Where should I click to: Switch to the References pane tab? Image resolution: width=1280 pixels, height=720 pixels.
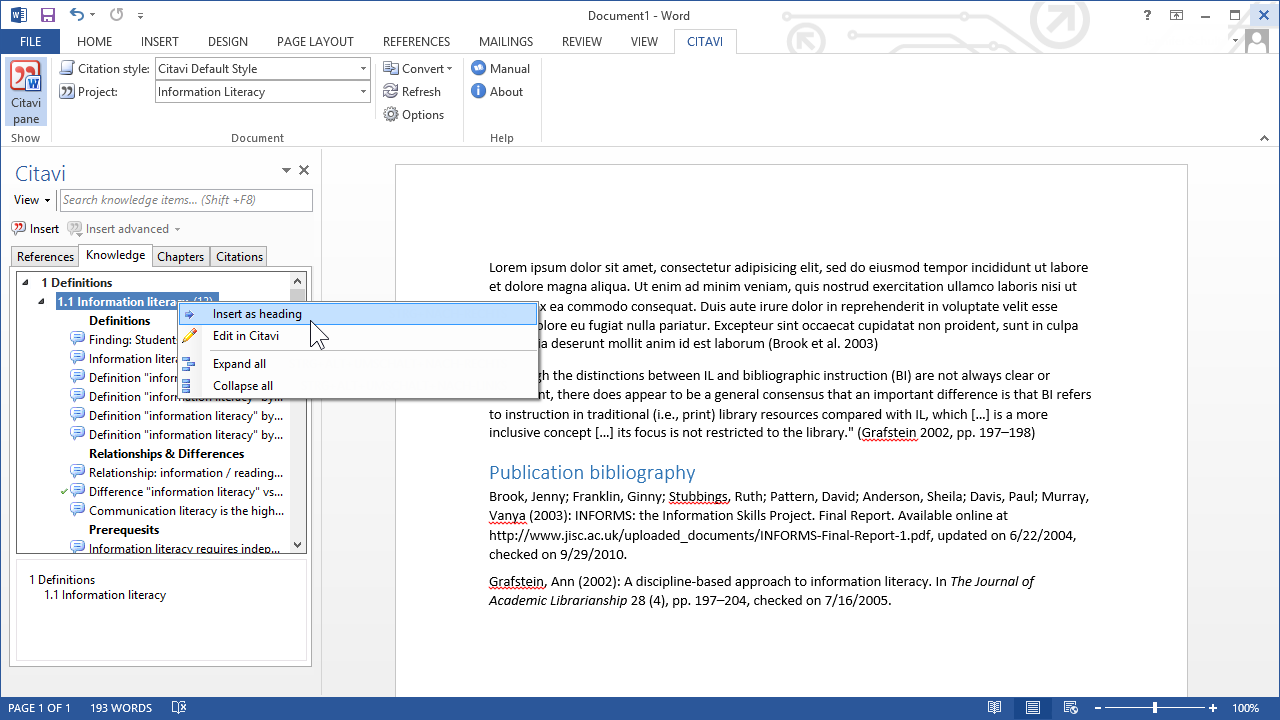pos(45,256)
